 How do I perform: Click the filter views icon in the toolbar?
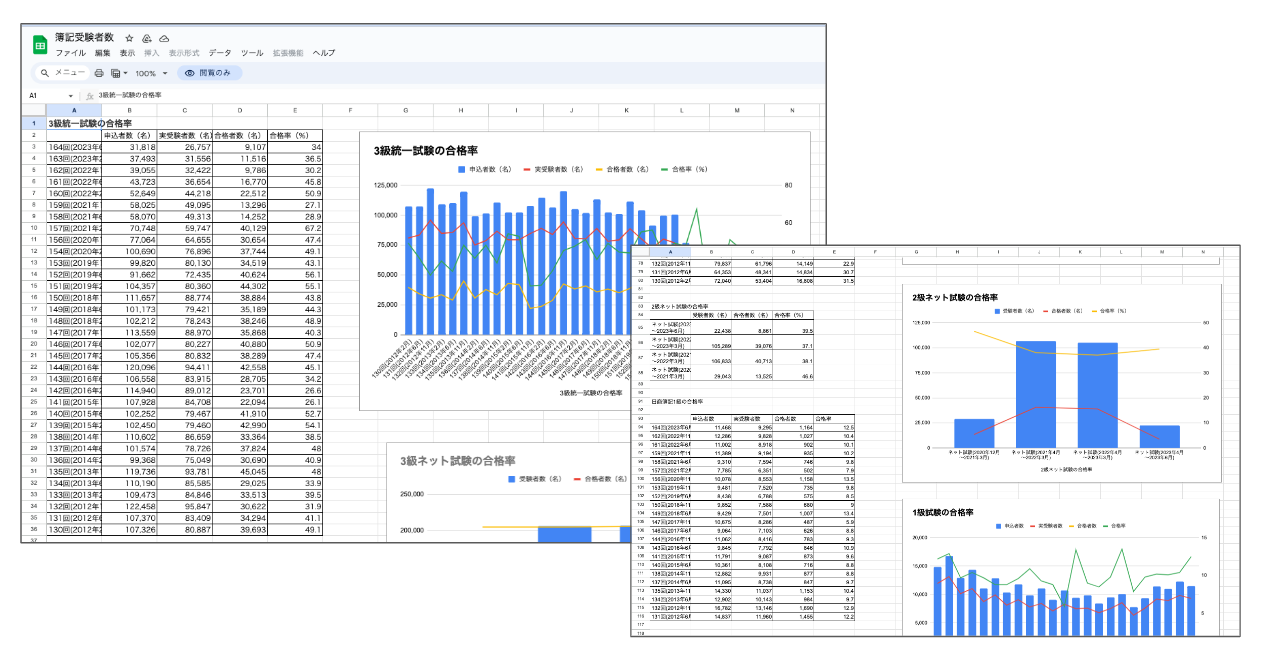coord(115,73)
